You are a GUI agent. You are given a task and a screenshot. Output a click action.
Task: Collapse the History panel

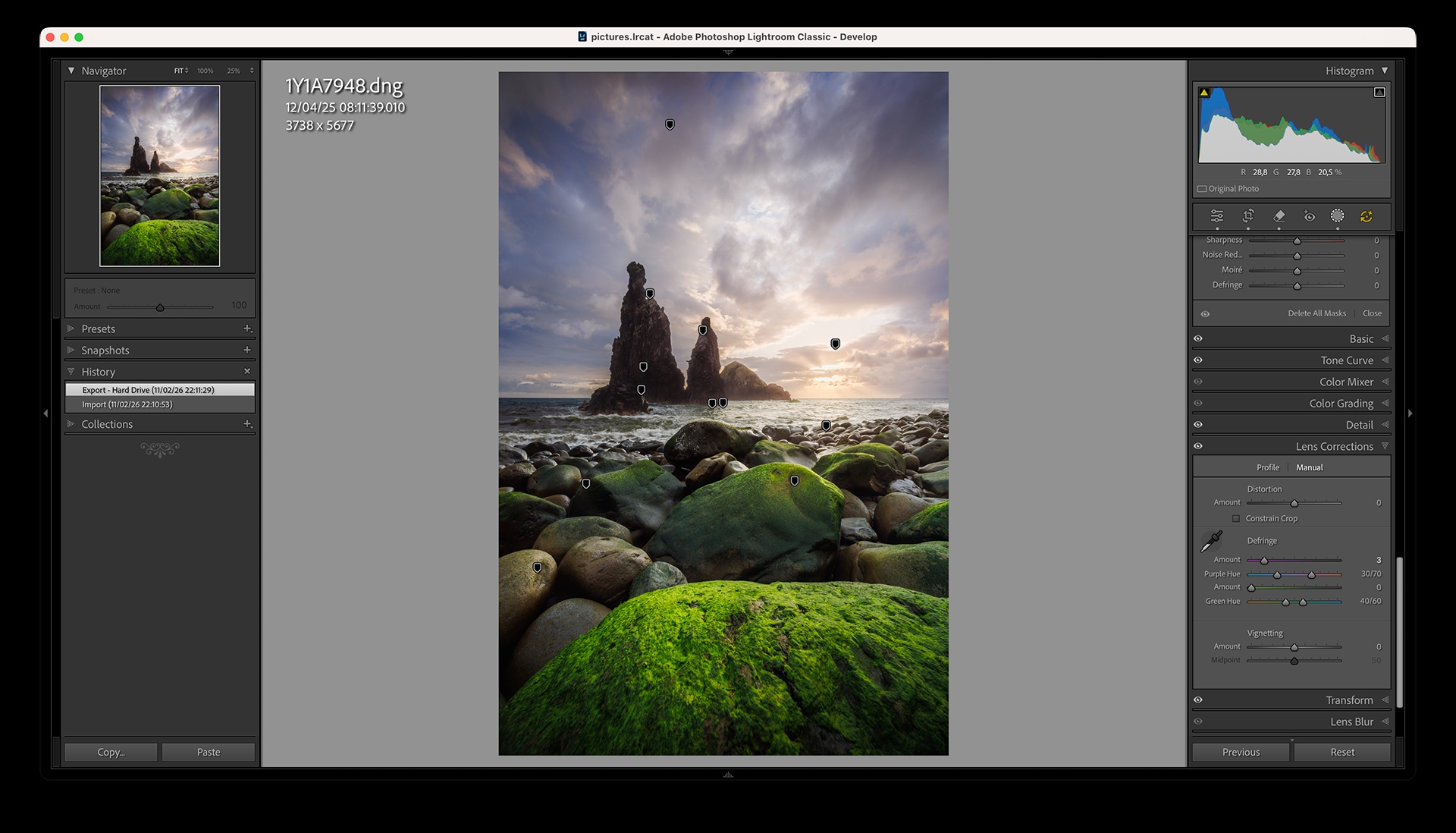71,372
